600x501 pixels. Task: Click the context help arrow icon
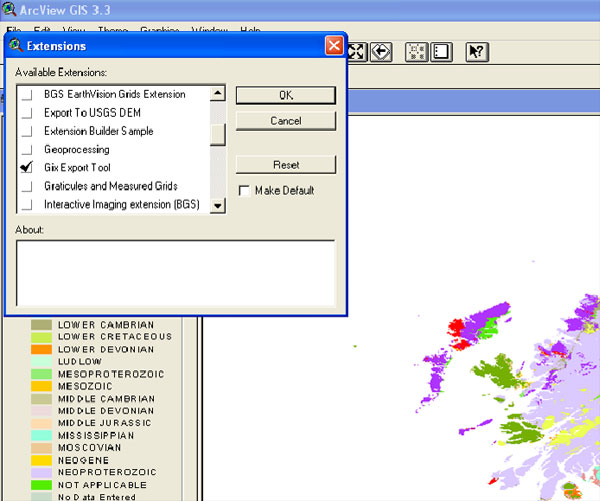point(477,52)
